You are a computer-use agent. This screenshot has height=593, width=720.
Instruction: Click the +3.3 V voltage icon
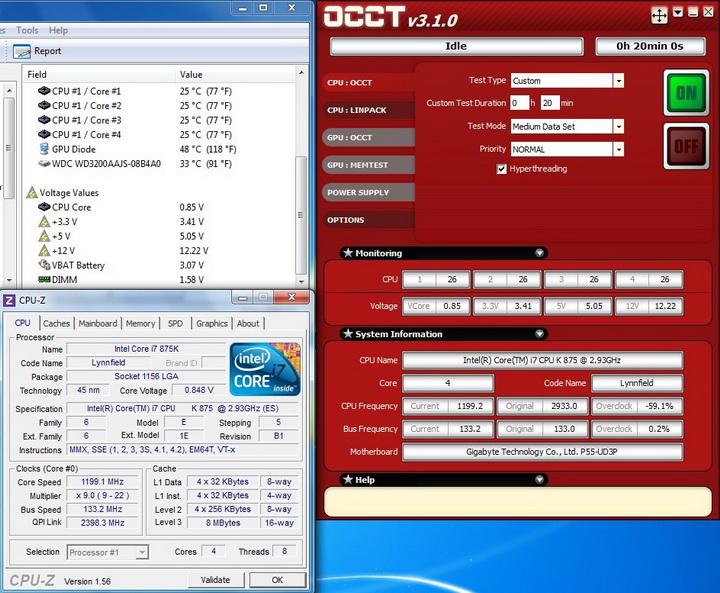click(x=44, y=221)
